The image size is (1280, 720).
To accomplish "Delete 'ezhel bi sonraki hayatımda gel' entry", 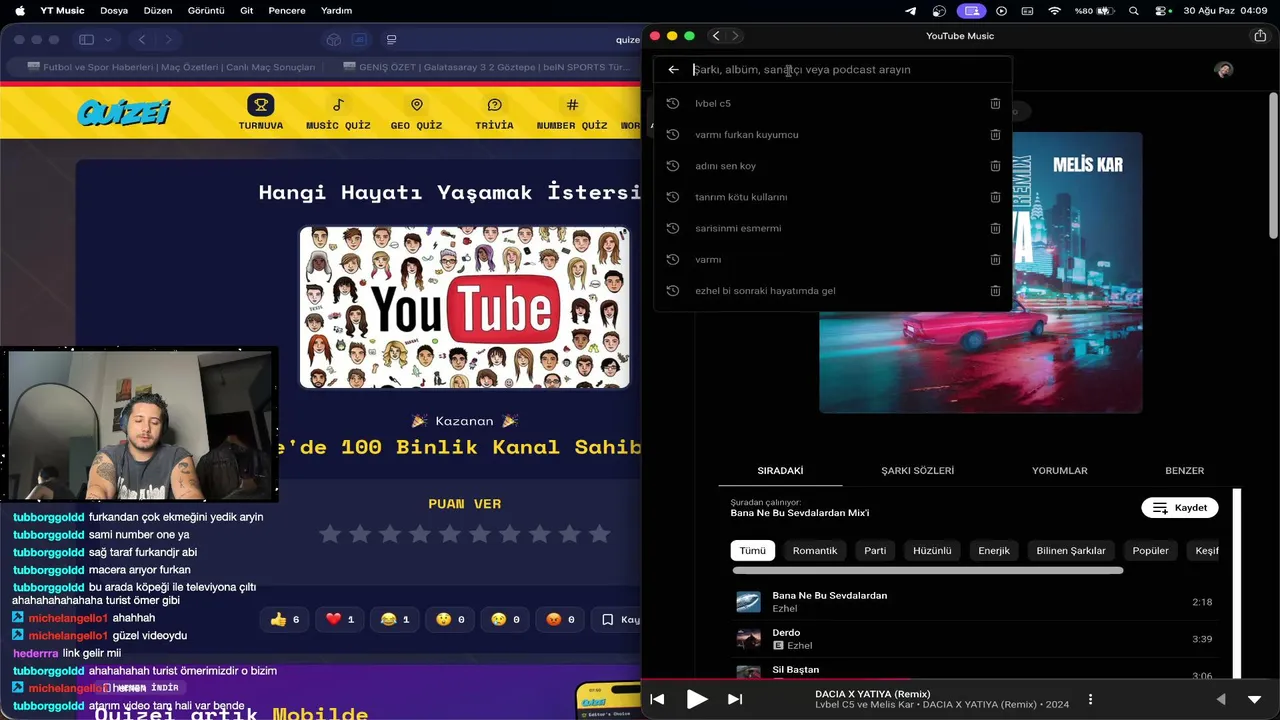I will click(x=995, y=291).
